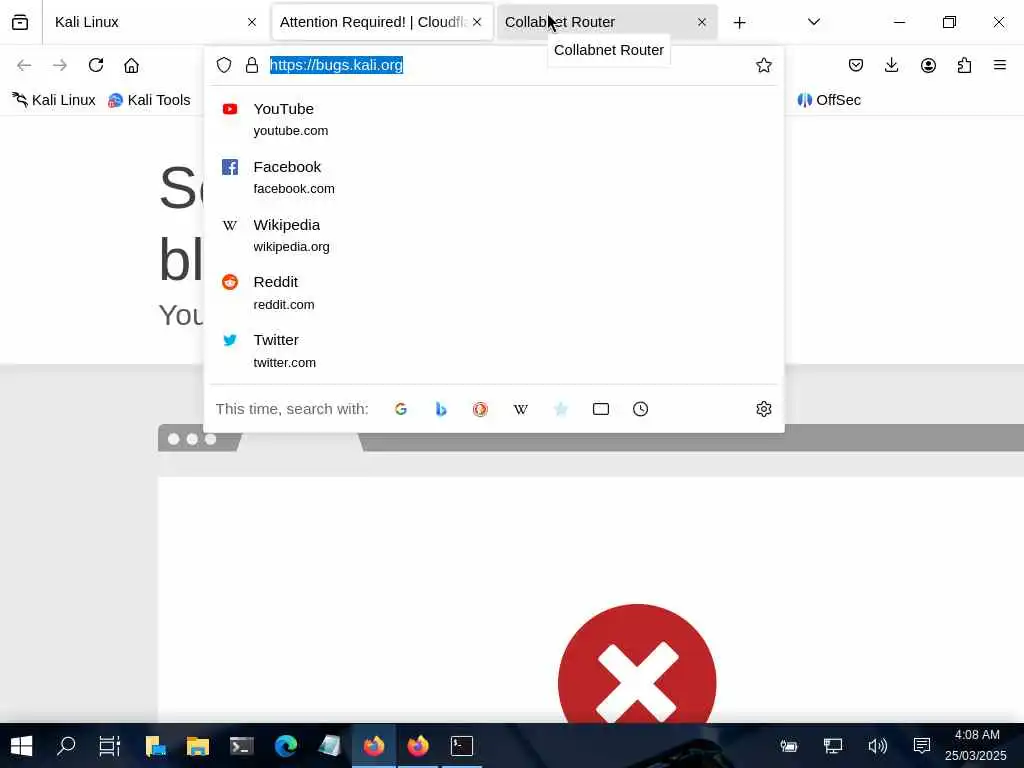Open the Firefox home page
The width and height of the screenshot is (1024, 768).
pos(131,65)
